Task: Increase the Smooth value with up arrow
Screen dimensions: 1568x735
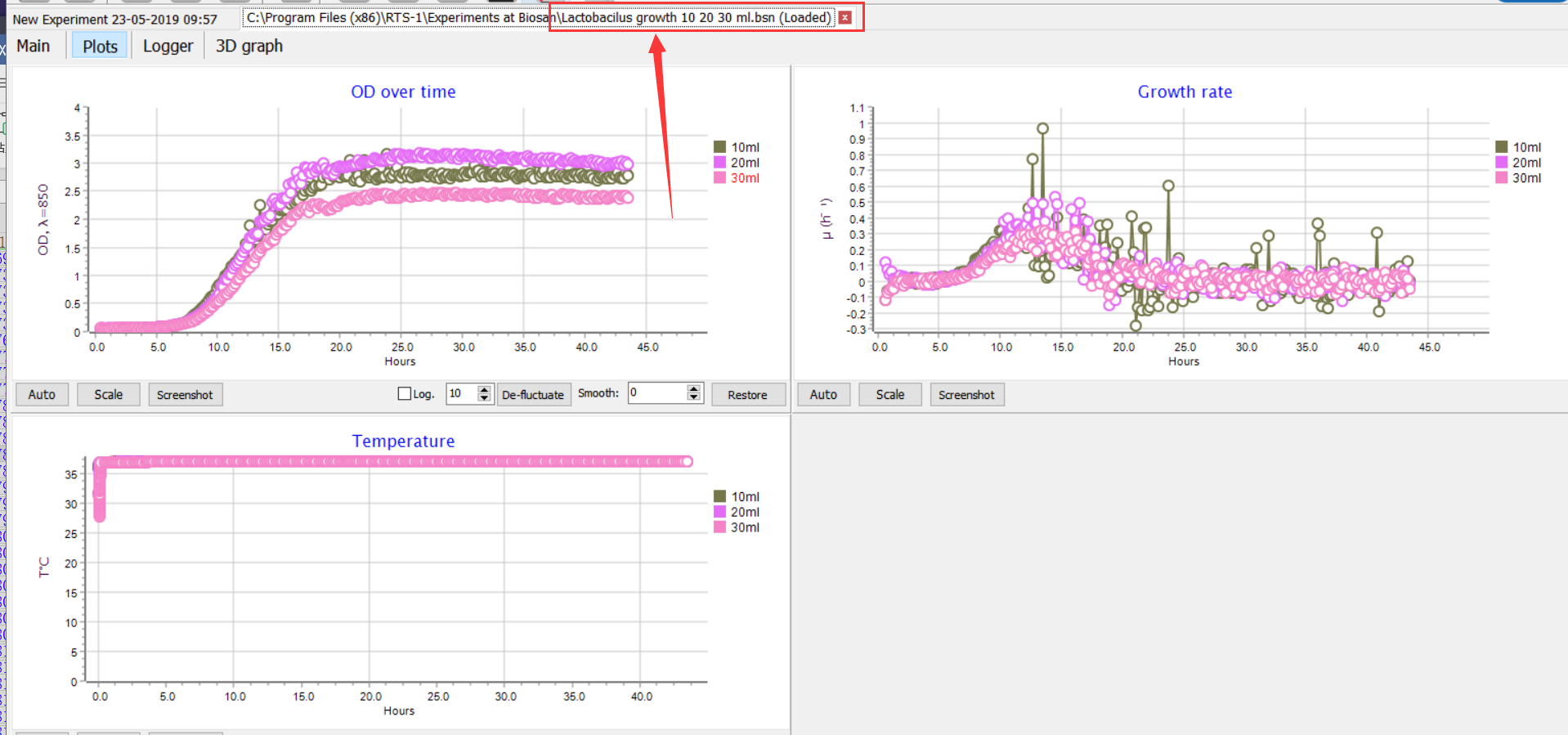Action: point(694,389)
